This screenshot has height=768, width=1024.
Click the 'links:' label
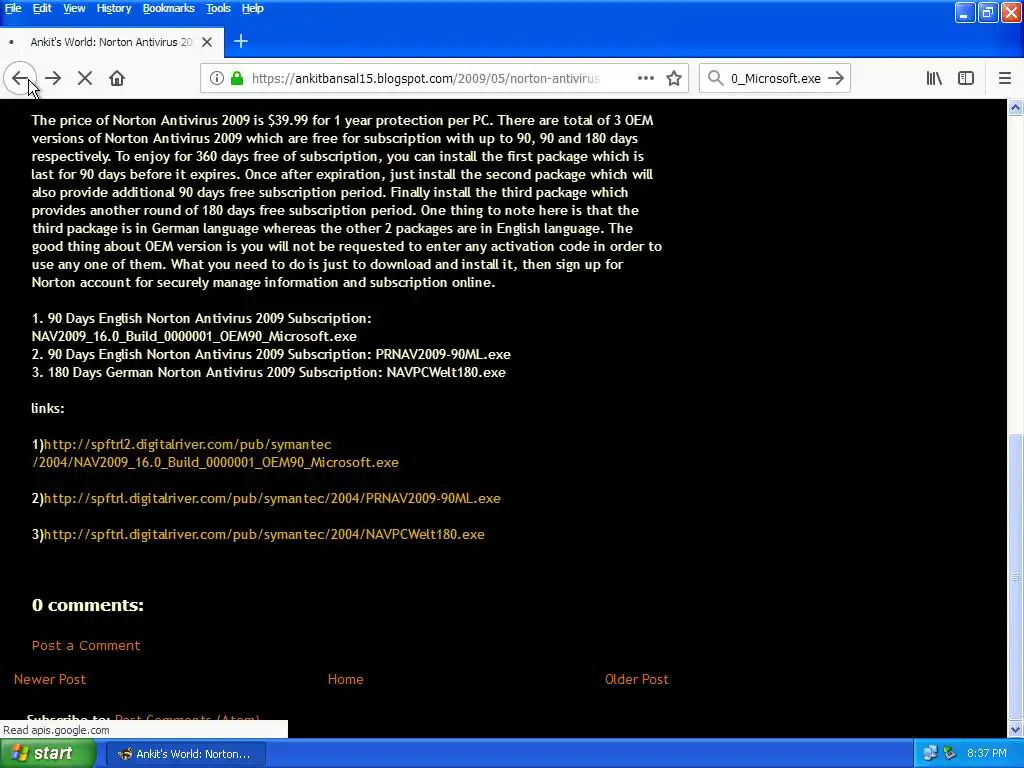point(48,408)
